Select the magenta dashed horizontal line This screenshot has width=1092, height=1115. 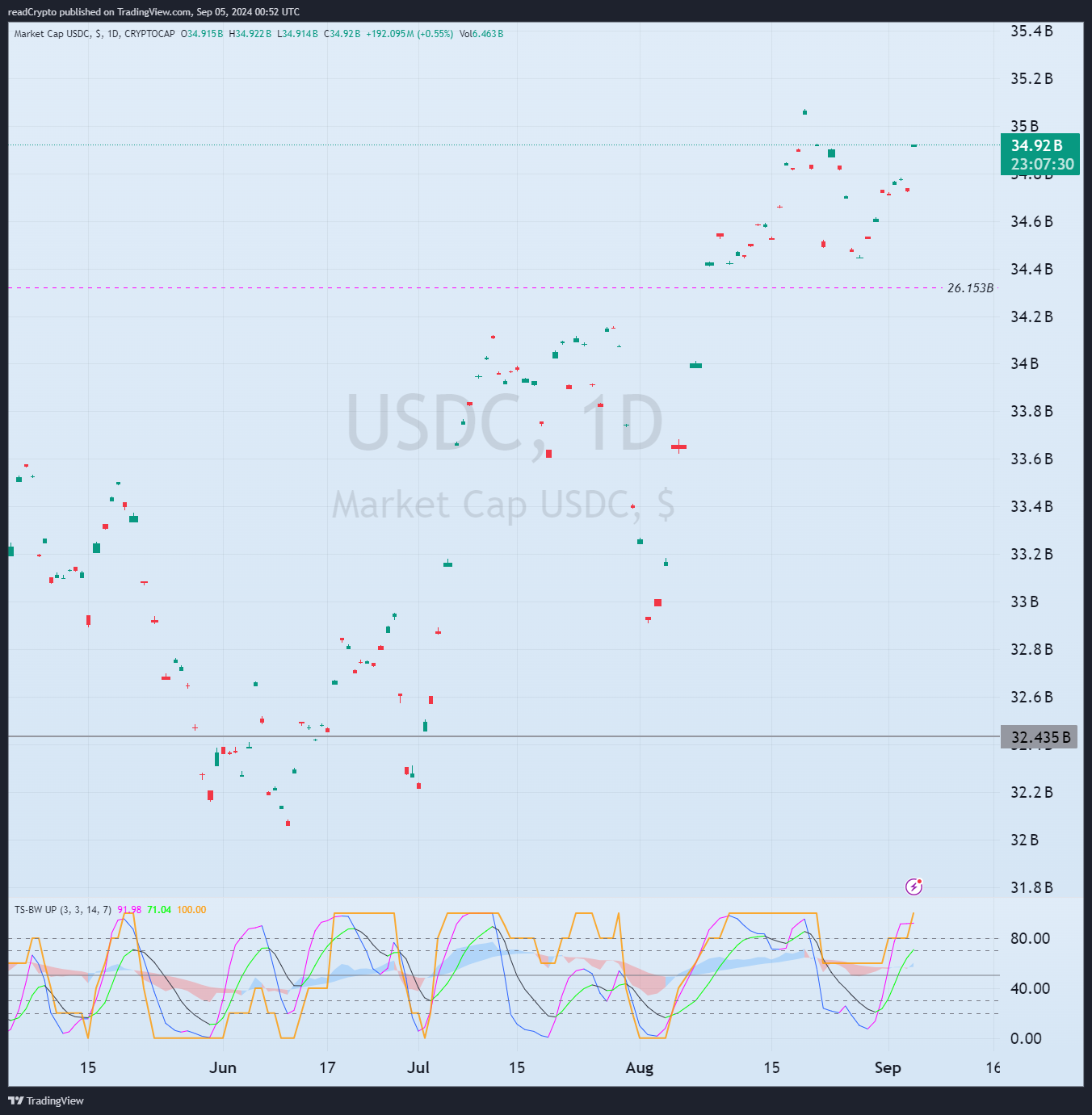point(475,287)
